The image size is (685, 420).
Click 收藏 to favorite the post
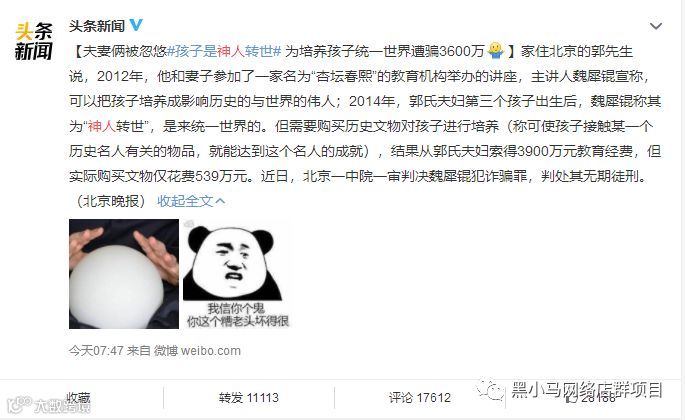78,398
